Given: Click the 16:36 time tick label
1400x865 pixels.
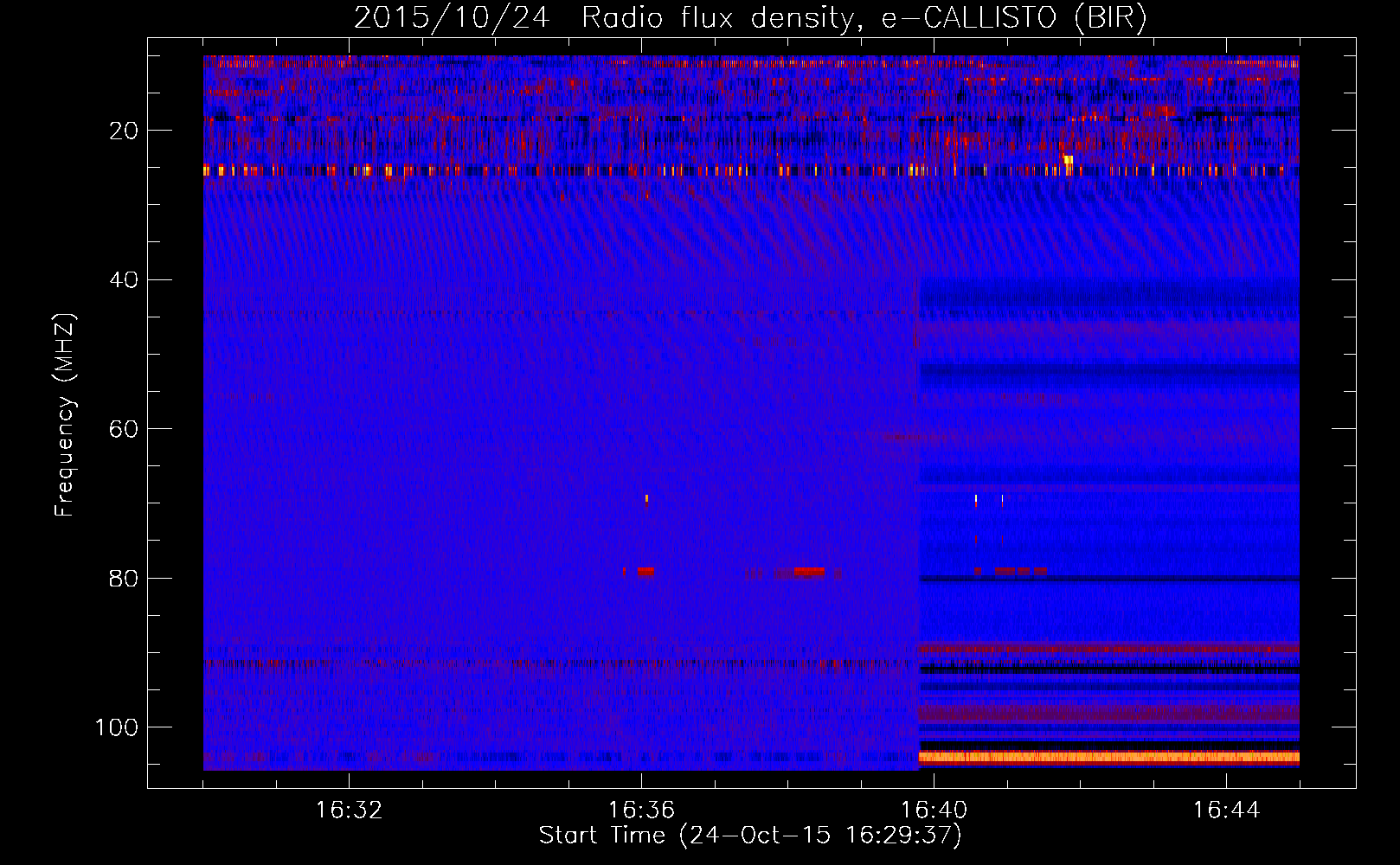Looking at the screenshot, I should click(641, 811).
